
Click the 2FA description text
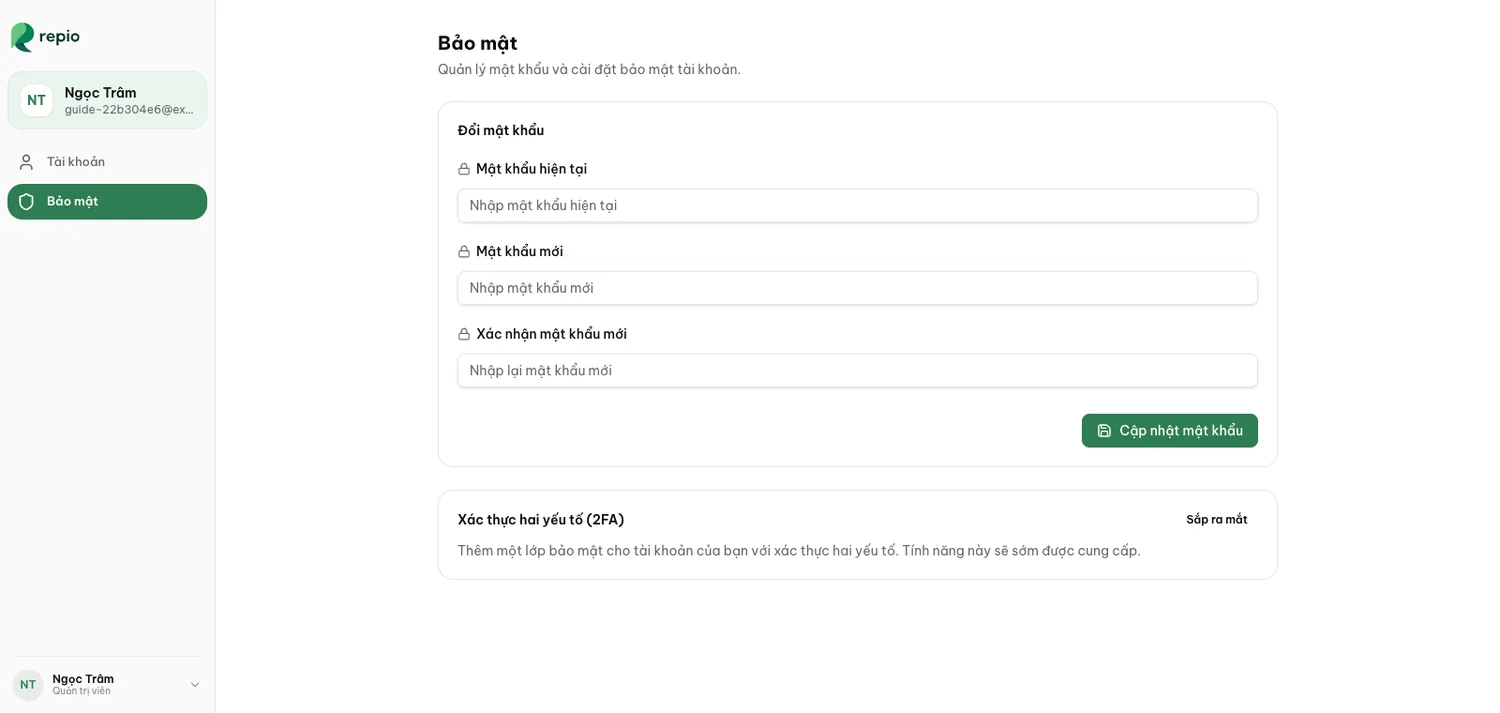click(x=799, y=551)
